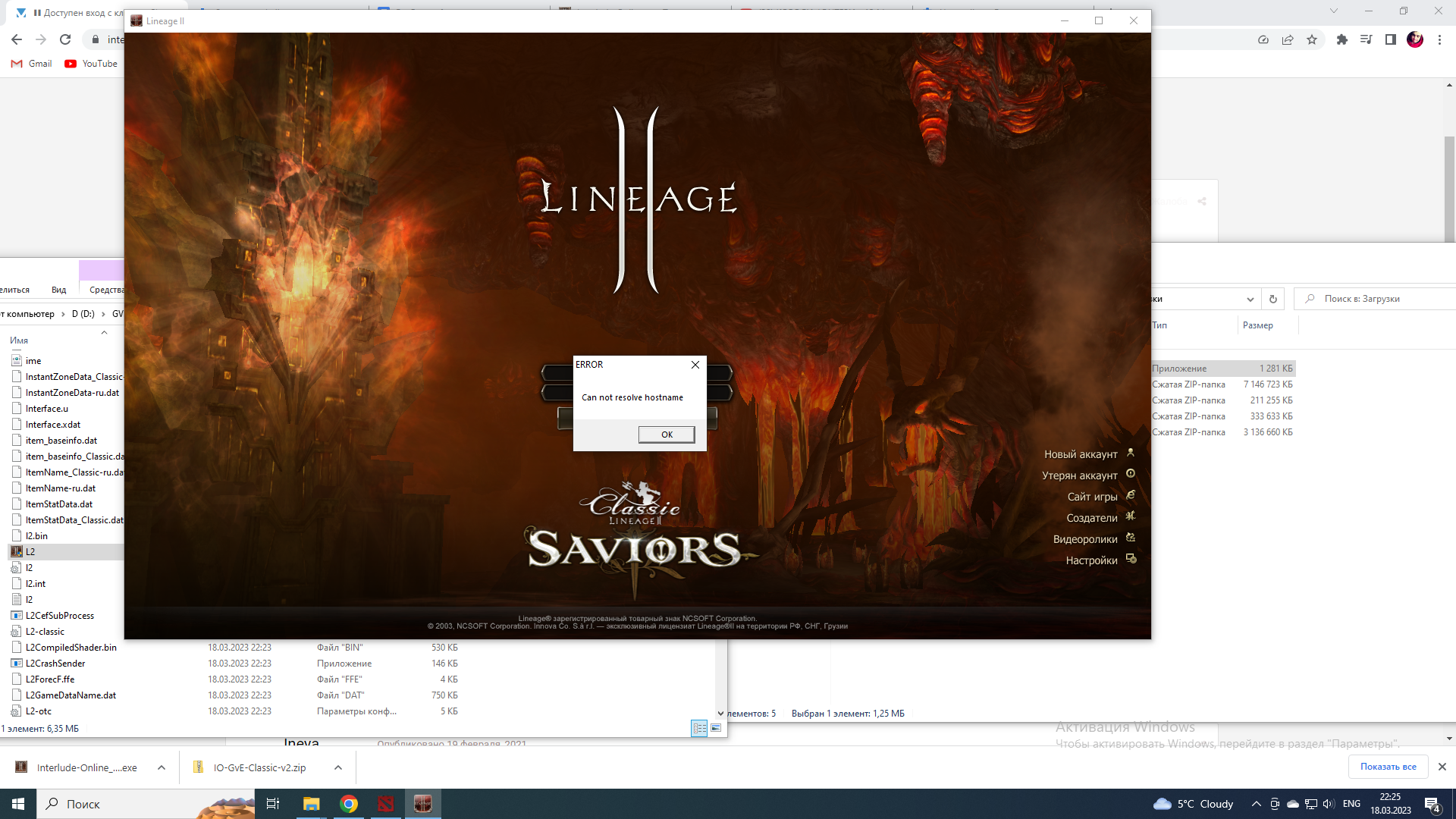This screenshot has height=819, width=1456.
Task: Click the settings icon beside Настройки
Action: [x=1131, y=559]
